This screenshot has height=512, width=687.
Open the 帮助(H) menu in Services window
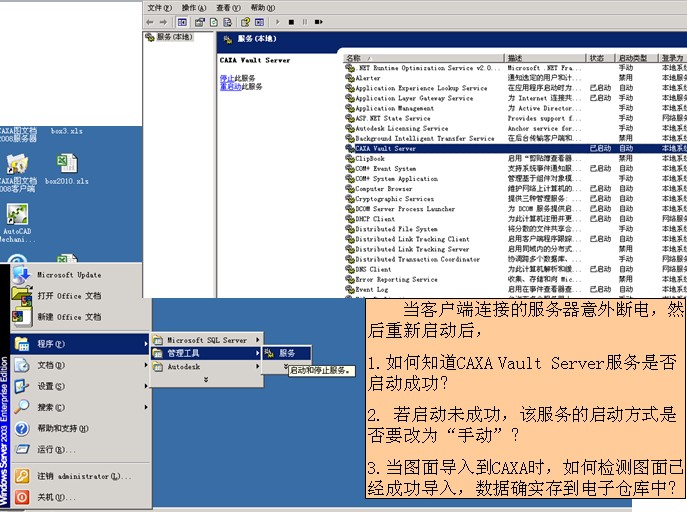(x=263, y=7)
